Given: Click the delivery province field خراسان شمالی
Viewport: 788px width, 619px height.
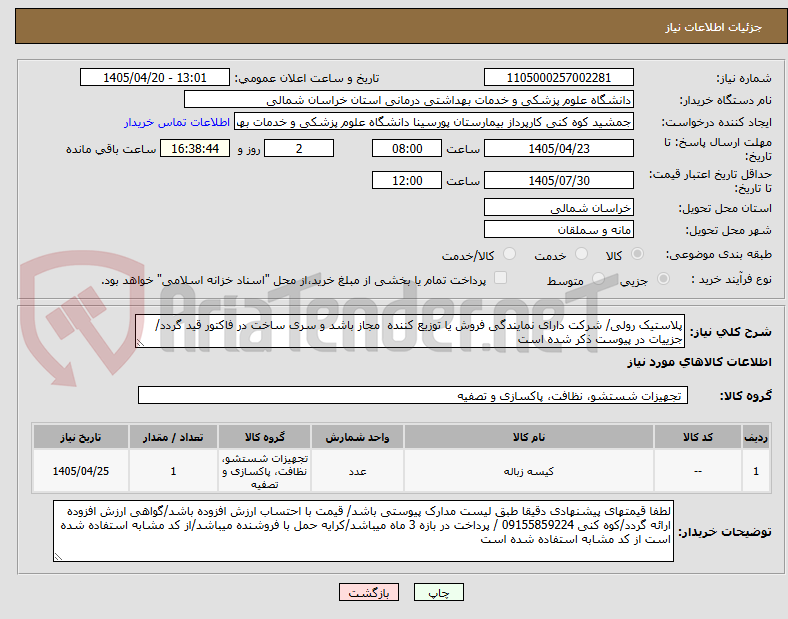Looking at the screenshot, I should coord(559,208).
